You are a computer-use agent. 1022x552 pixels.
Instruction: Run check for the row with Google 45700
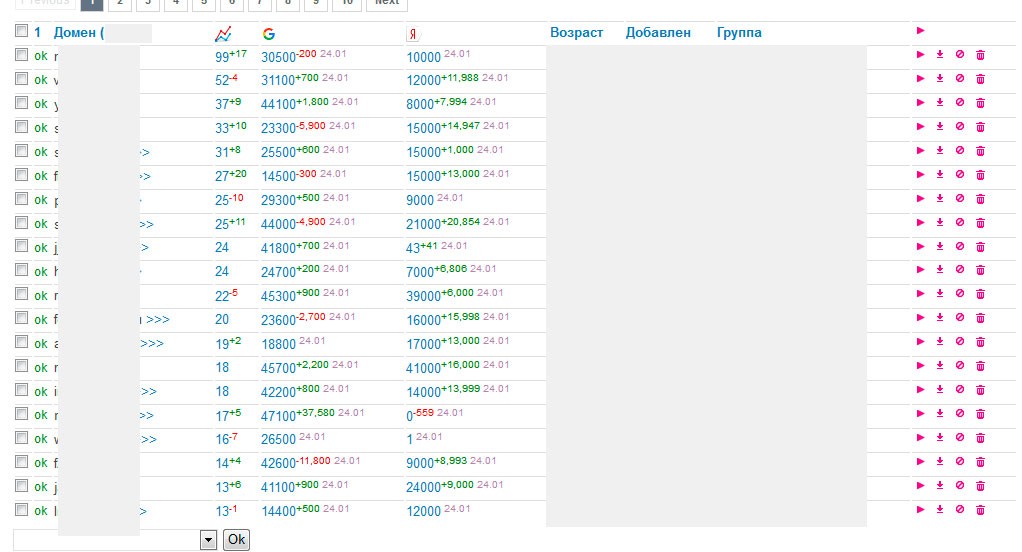click(x=920, y=366)
